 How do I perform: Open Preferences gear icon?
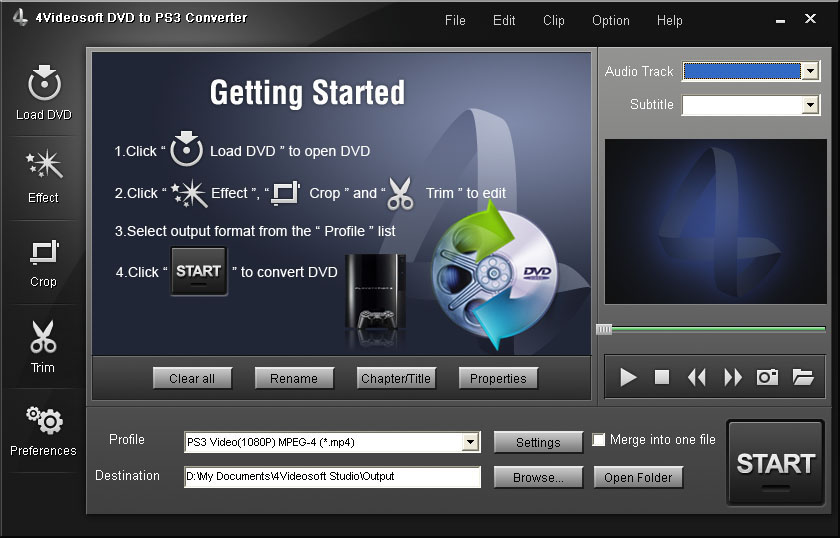(x=44, y=421)
